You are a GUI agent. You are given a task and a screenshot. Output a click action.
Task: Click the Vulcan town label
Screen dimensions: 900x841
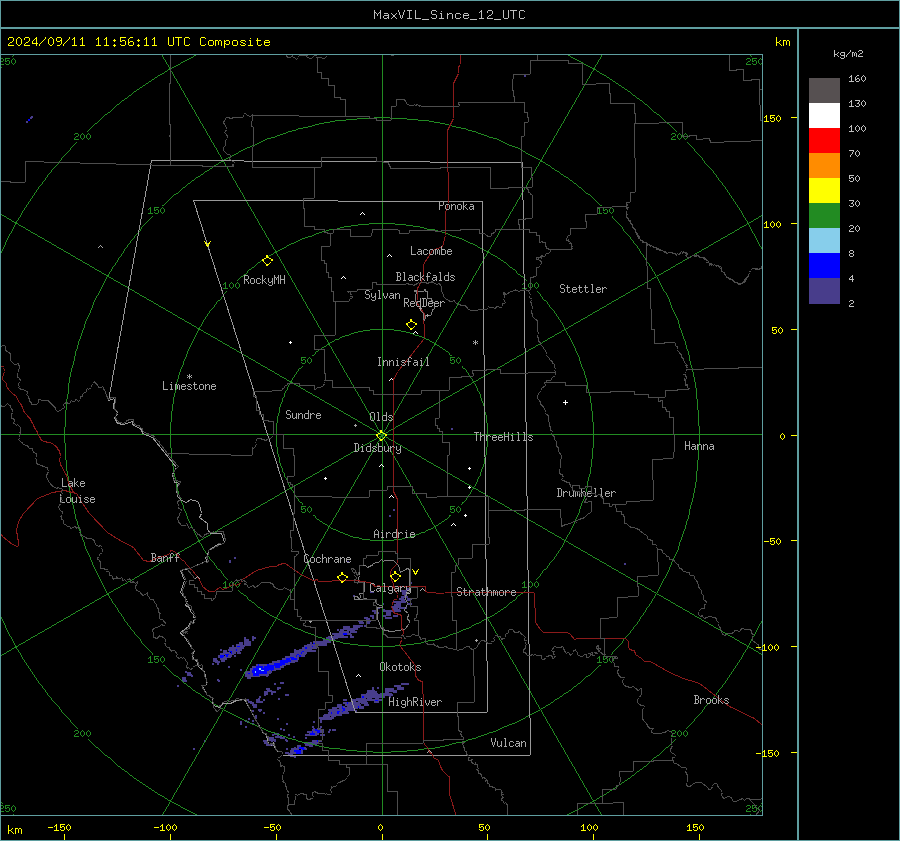[509, 743]
